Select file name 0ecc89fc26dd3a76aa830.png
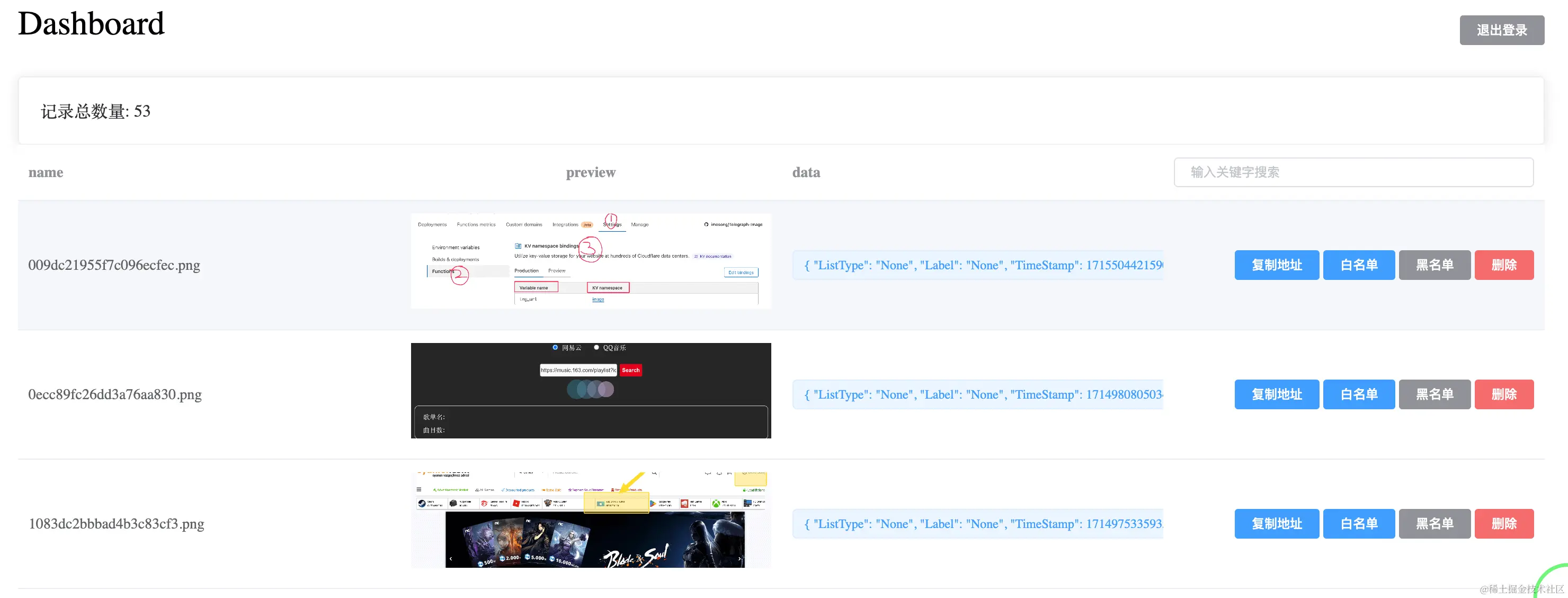Image resolution: width=1568 pixels, height=598 pixels. pyautogui.click(x=114, y=394)
